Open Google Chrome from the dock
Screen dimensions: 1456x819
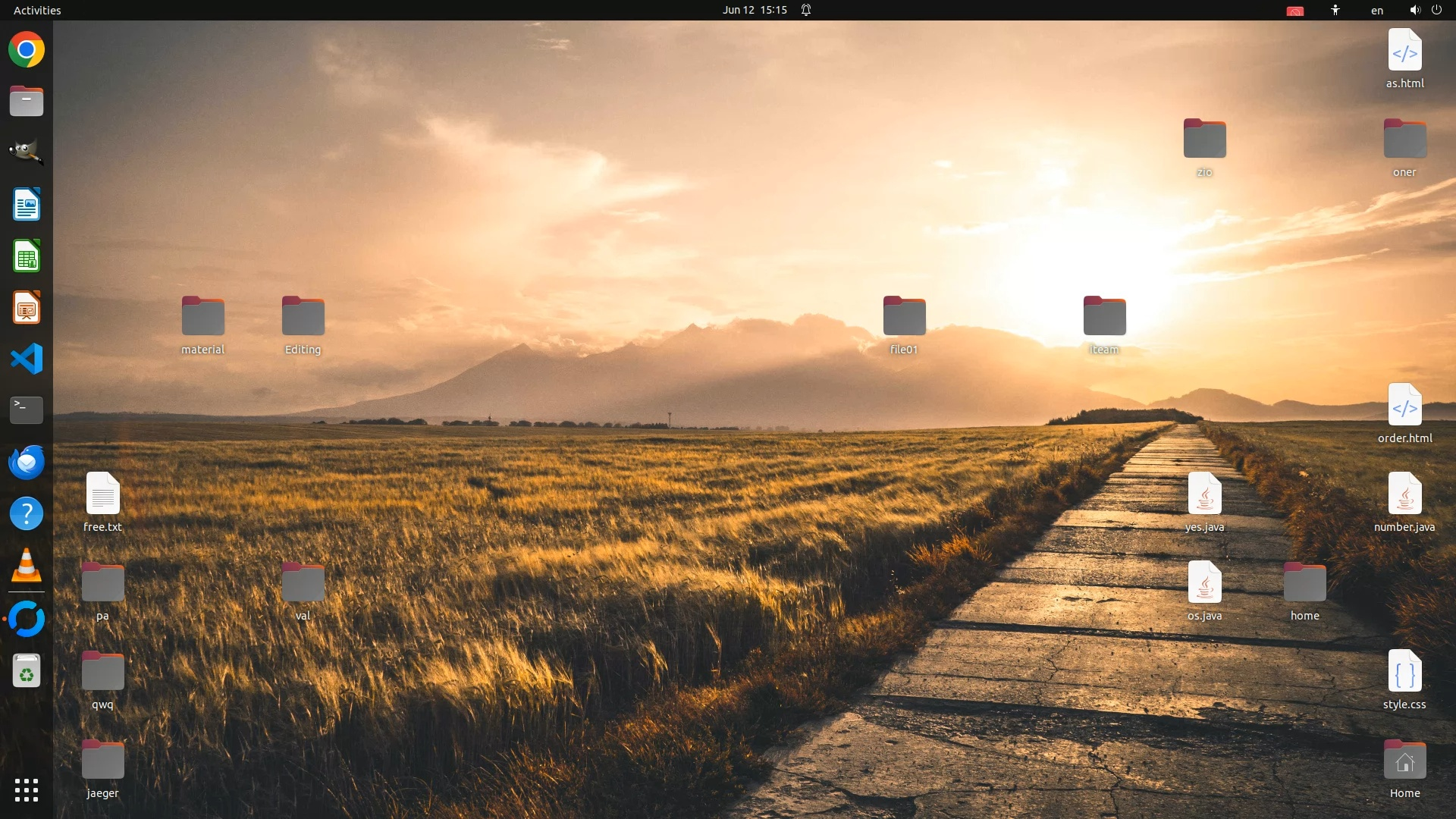point(27,50)
